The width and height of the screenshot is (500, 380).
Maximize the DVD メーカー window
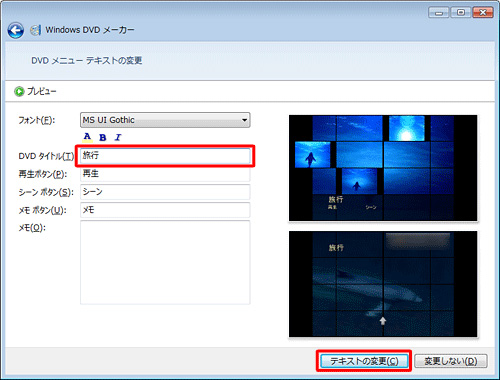point(461,13)
